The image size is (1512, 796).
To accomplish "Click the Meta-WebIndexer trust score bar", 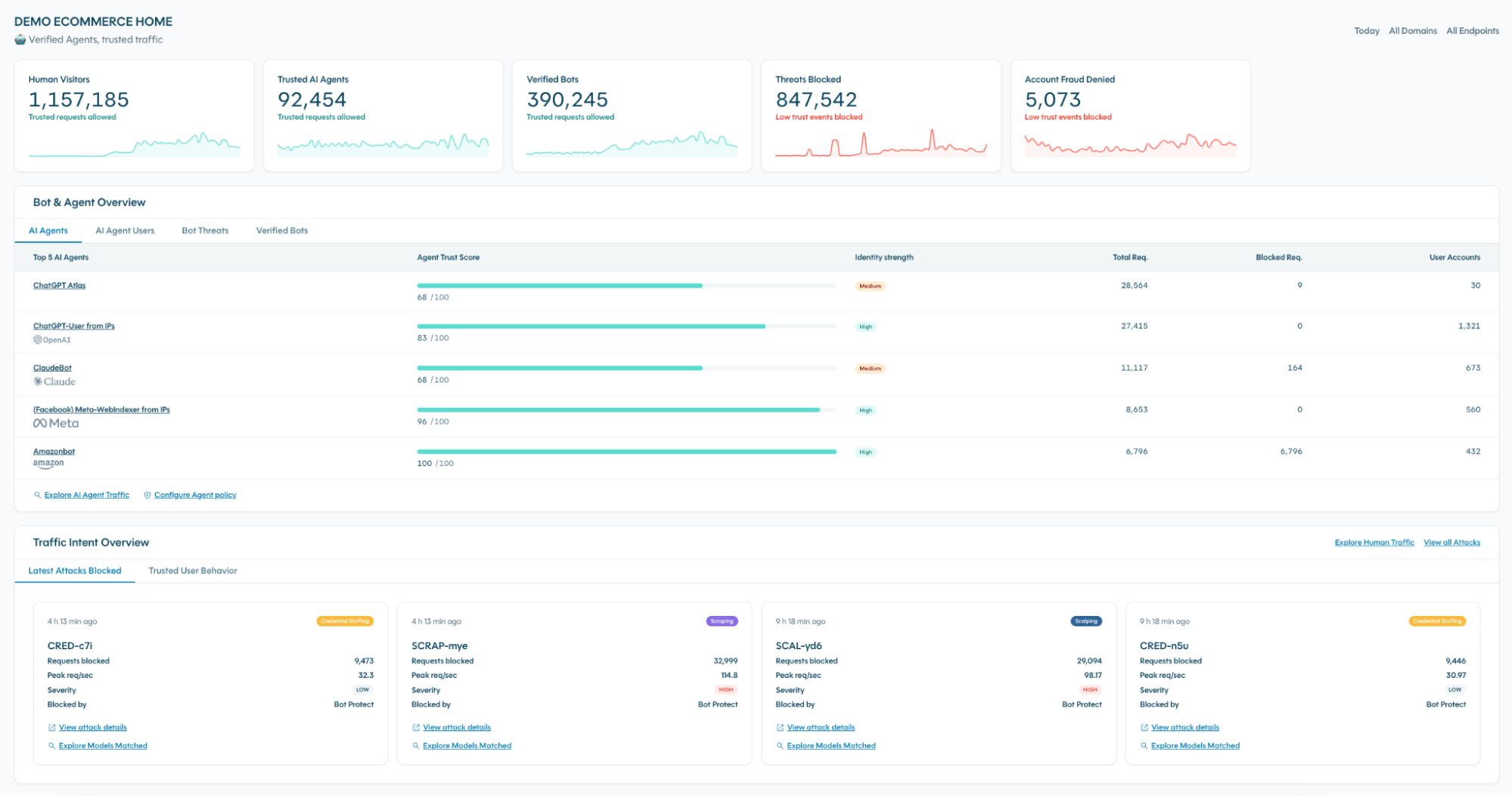I will [x=627, y=410].
